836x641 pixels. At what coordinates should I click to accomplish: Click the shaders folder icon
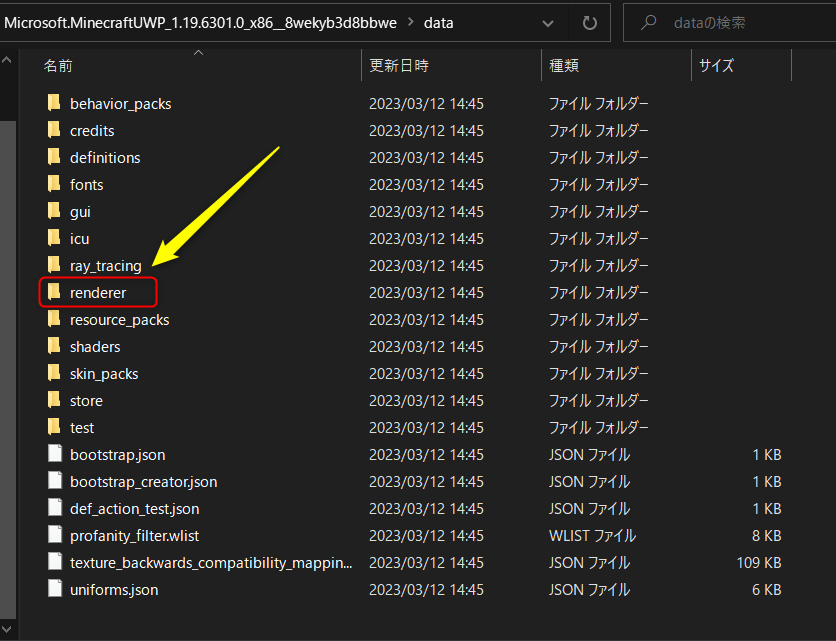[54, 346]
